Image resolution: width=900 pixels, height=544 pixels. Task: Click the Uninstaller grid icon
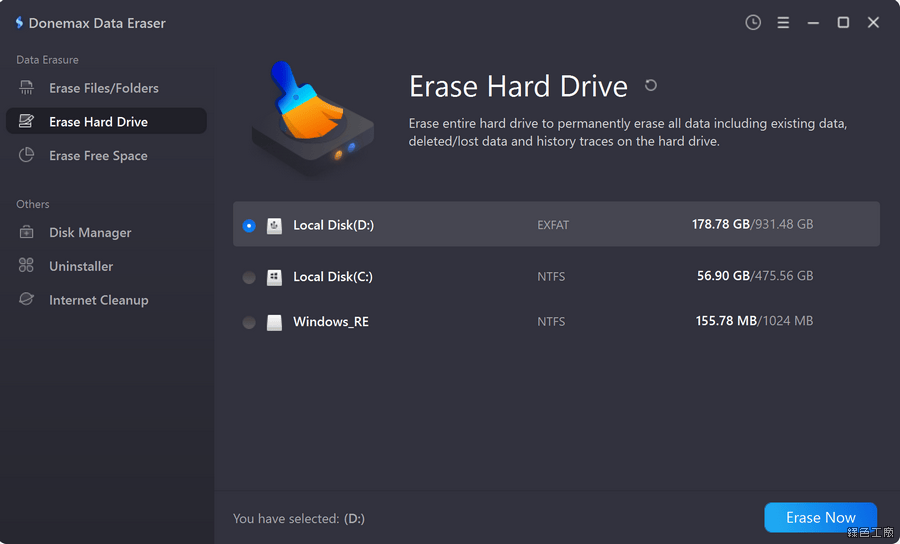tap(27, 266)
